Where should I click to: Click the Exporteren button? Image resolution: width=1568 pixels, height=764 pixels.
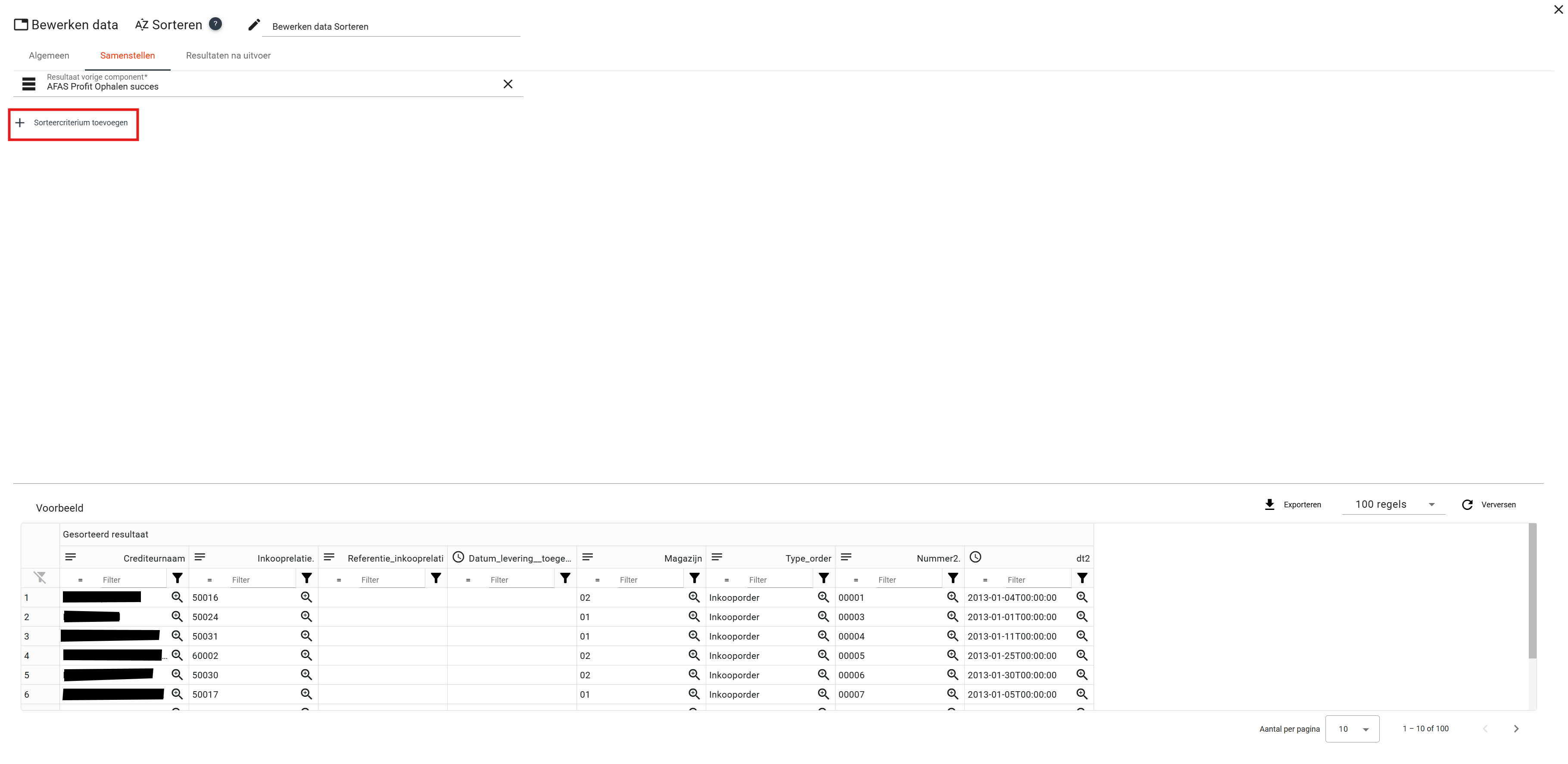(1292, 504)
